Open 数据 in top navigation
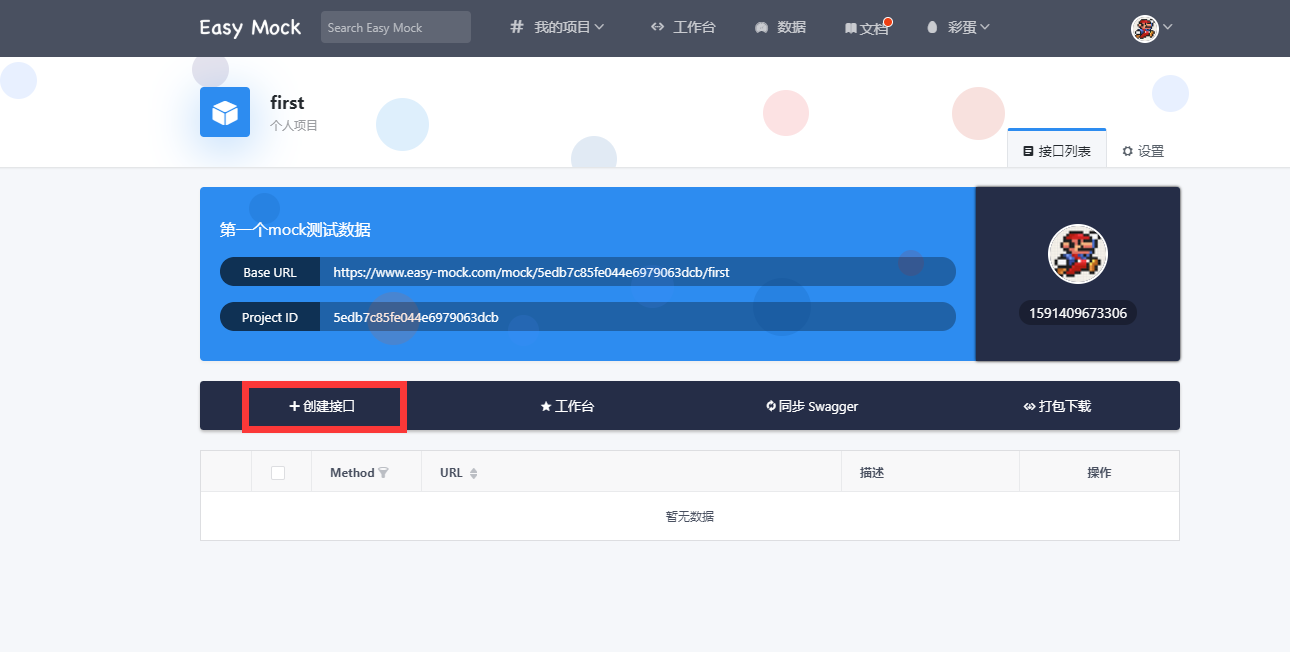Screen dimensions: 1290x652 tap(780, 27)
